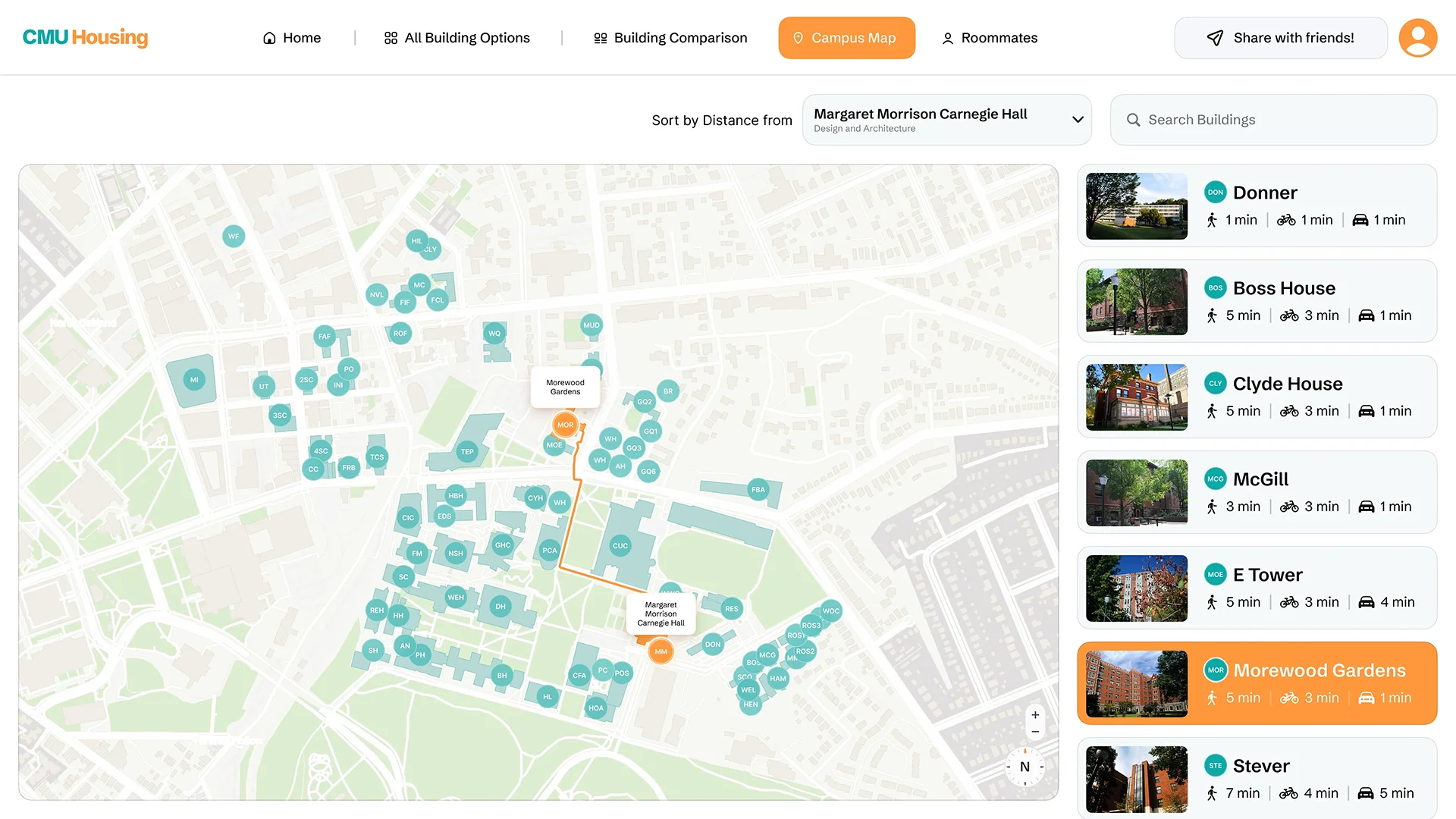Viewport: 1456px width, 819px height.
Task: Open All Building Options menu item
Action: coord(457,38)
